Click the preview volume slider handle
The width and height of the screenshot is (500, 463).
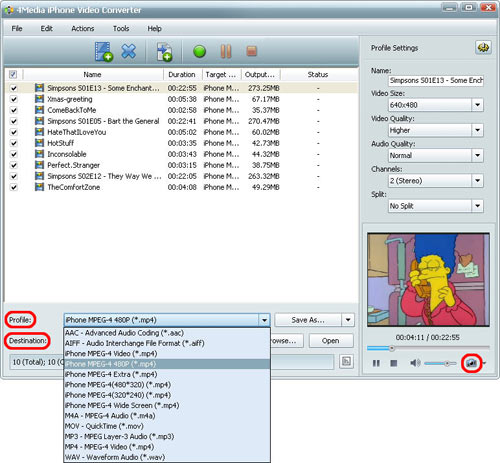(447, 363)
